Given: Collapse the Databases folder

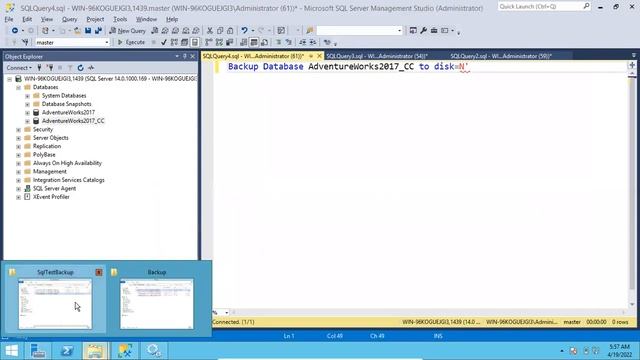Looking at the screenshot, I should point(18,87).
